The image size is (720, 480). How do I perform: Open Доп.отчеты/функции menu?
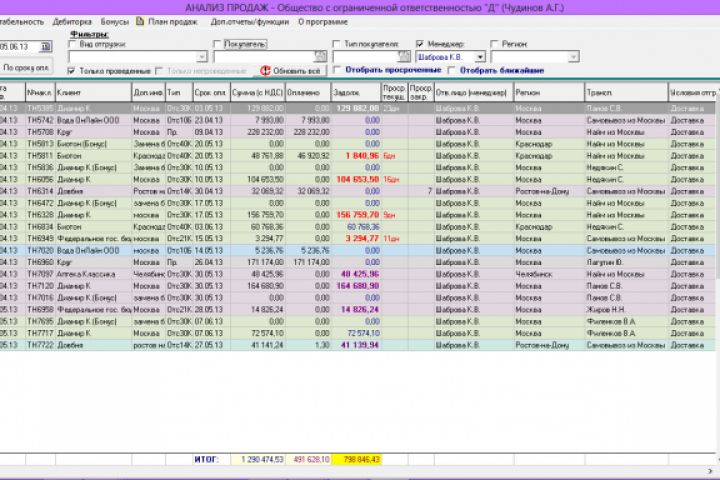[250, 22]
